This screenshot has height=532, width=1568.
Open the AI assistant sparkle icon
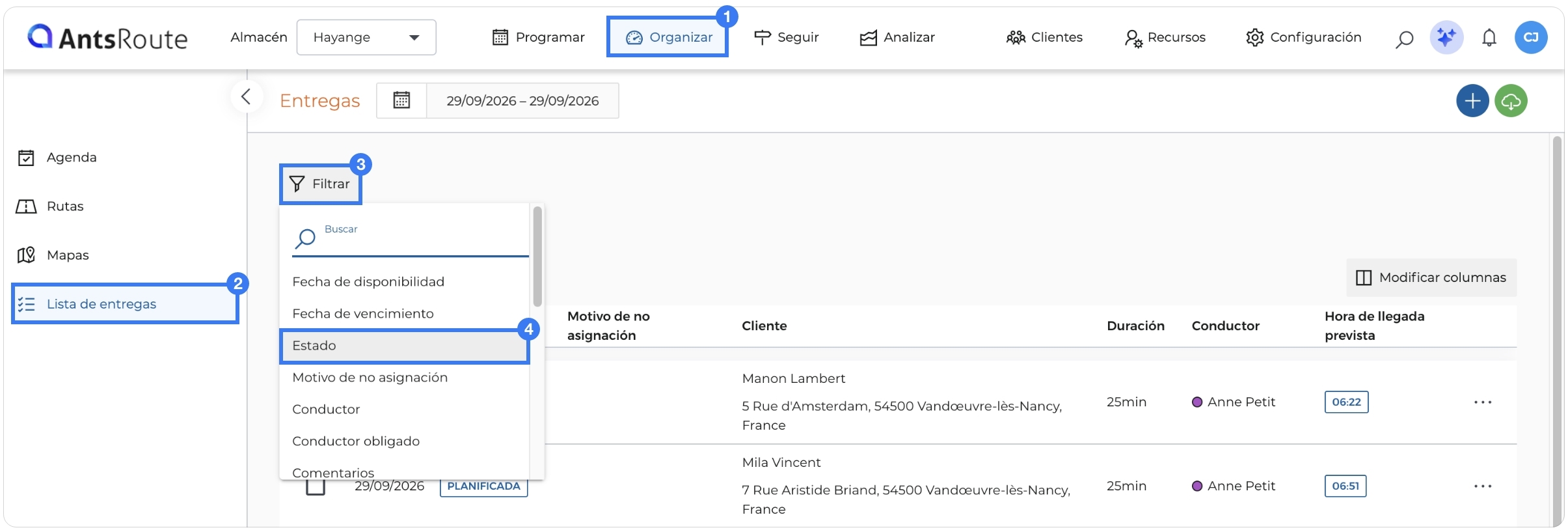click(x=1446, y=37)
